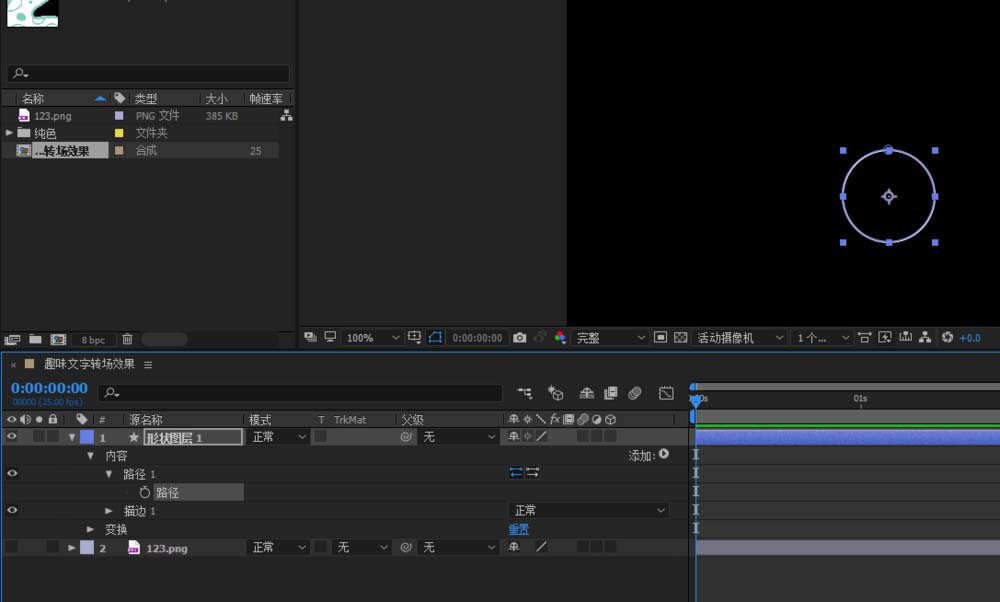1000x602 pixels.
Task: Toggle the transparency grid icon
Action: point(680,338)
